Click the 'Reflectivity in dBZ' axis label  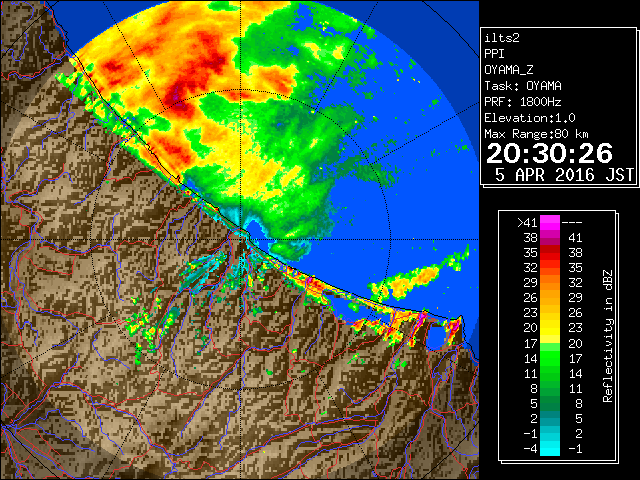tap(608, 336)
